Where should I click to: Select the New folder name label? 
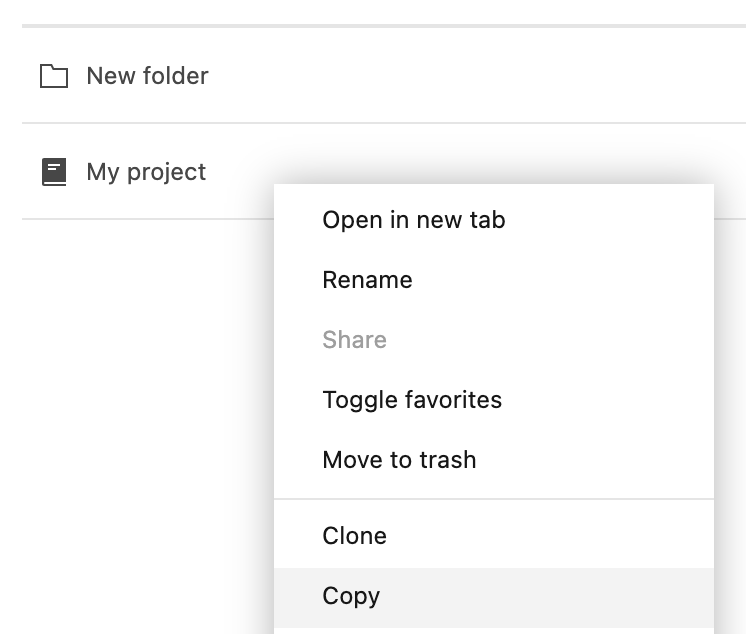[147, 76]
